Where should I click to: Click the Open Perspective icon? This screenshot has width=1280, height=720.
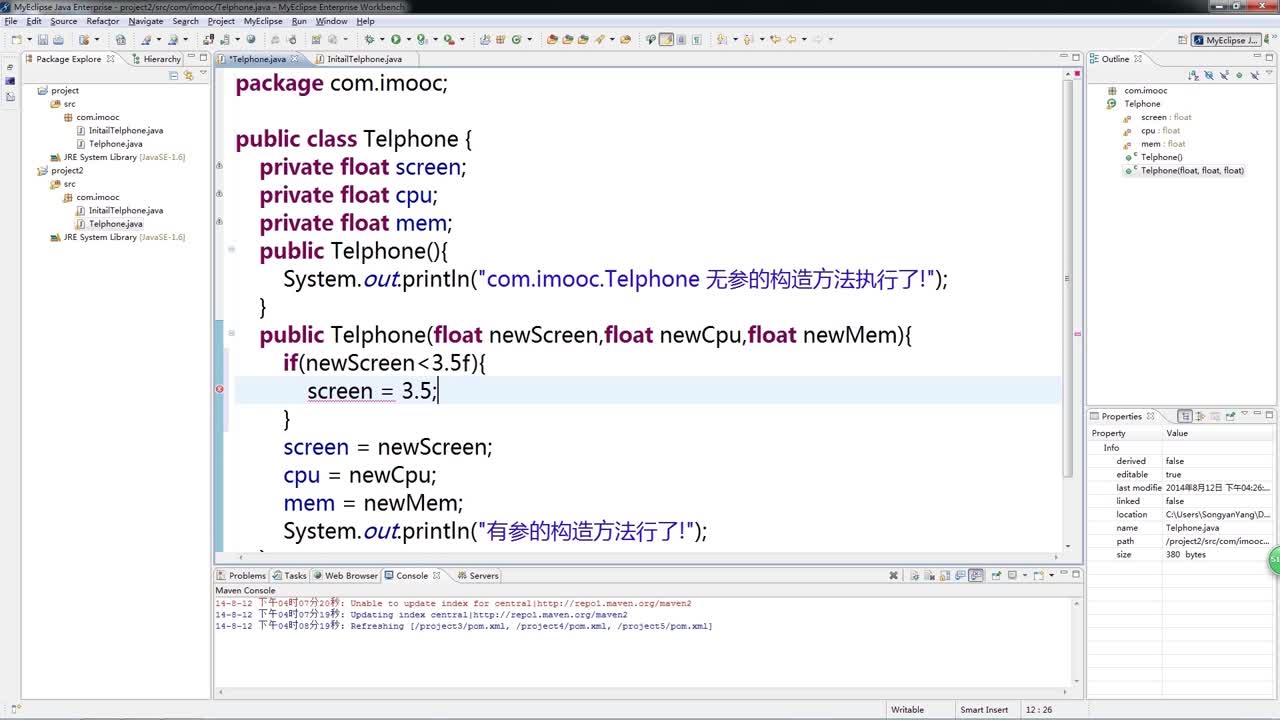click(1182, 40)
